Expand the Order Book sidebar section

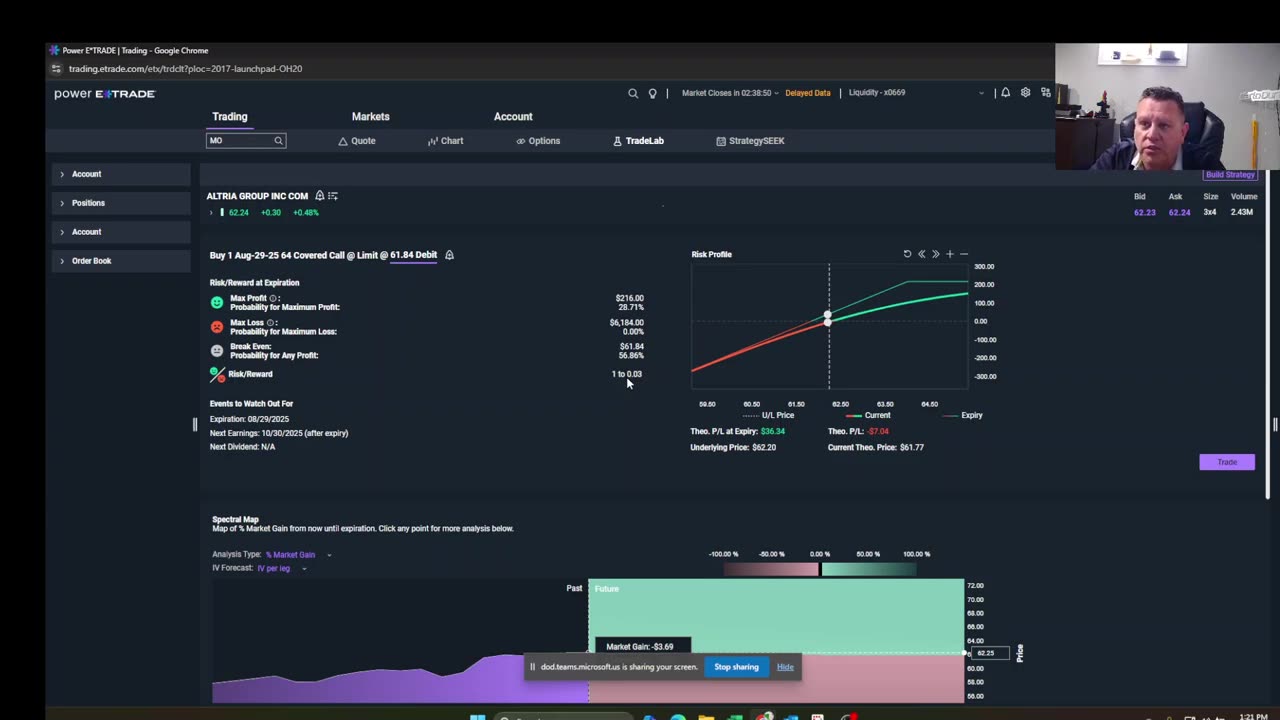121,261
